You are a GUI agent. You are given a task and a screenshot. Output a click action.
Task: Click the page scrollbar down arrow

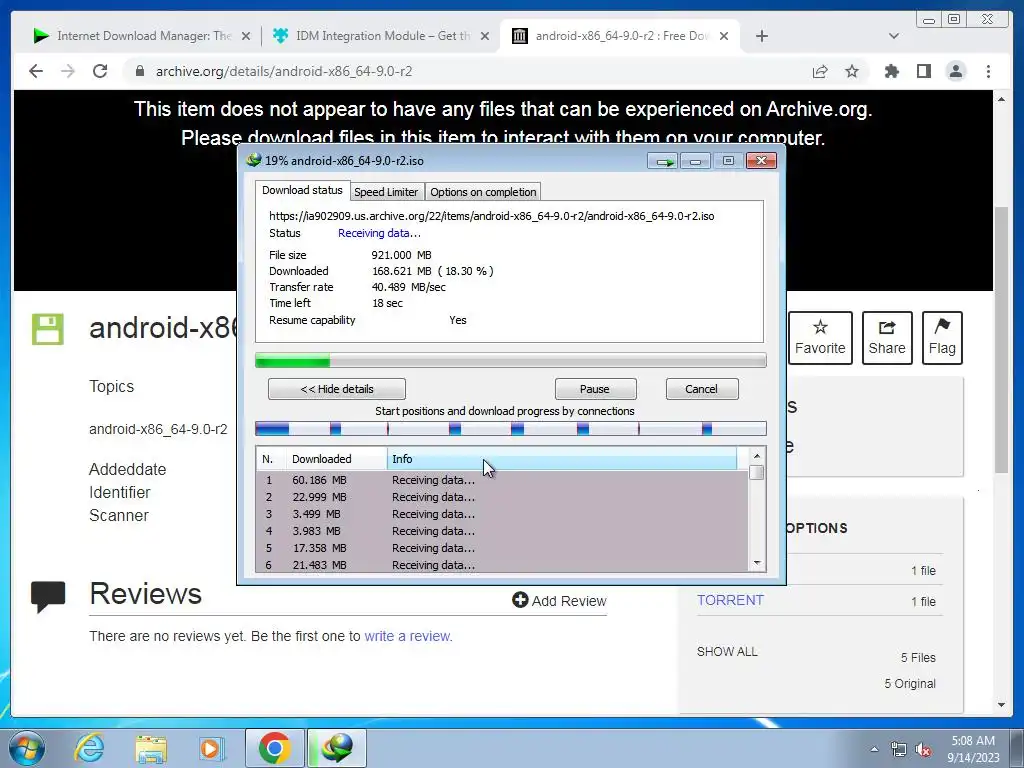[x=1002, y=705]
